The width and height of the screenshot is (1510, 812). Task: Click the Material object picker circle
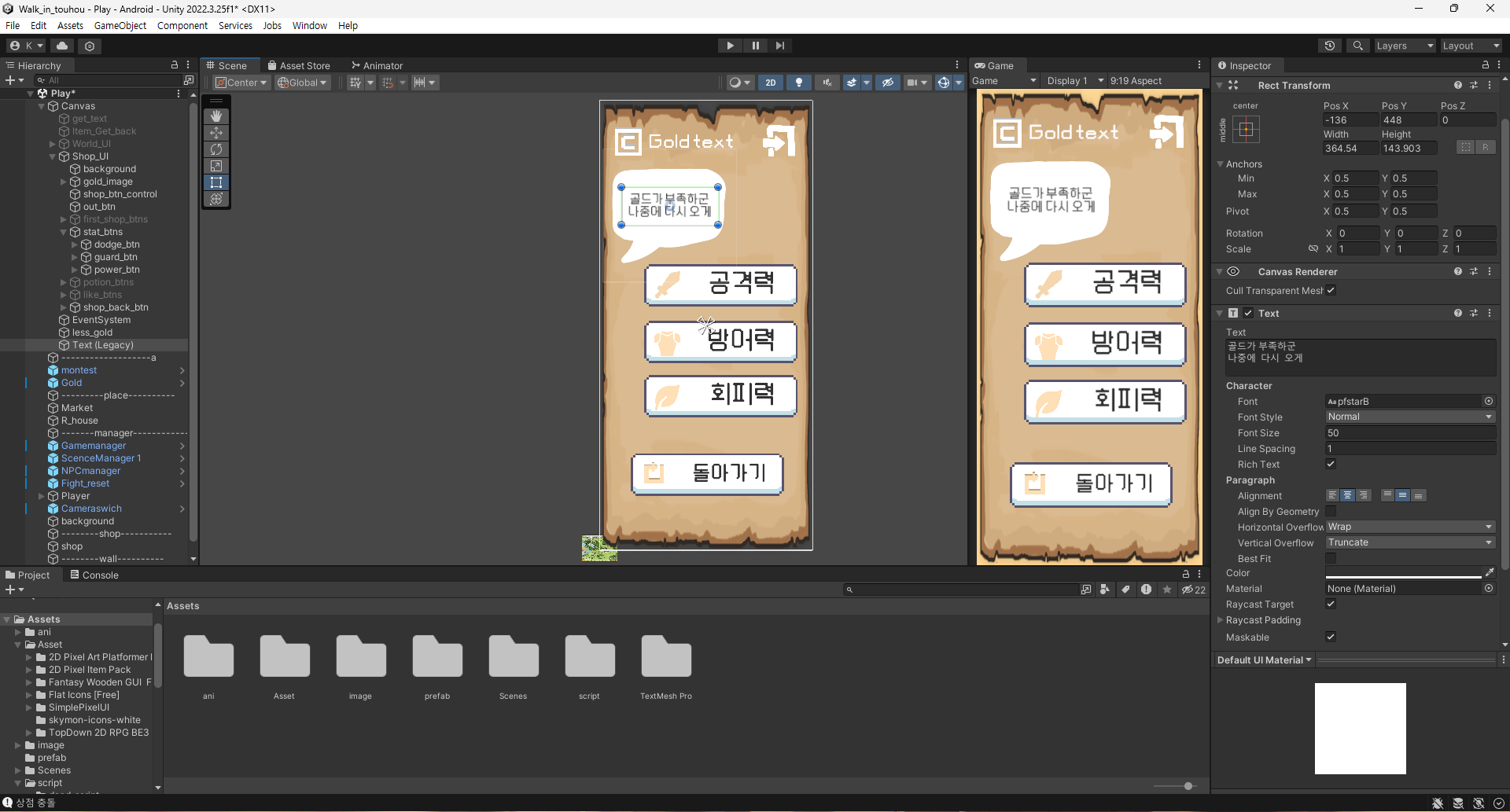(x=1489, y=588)
